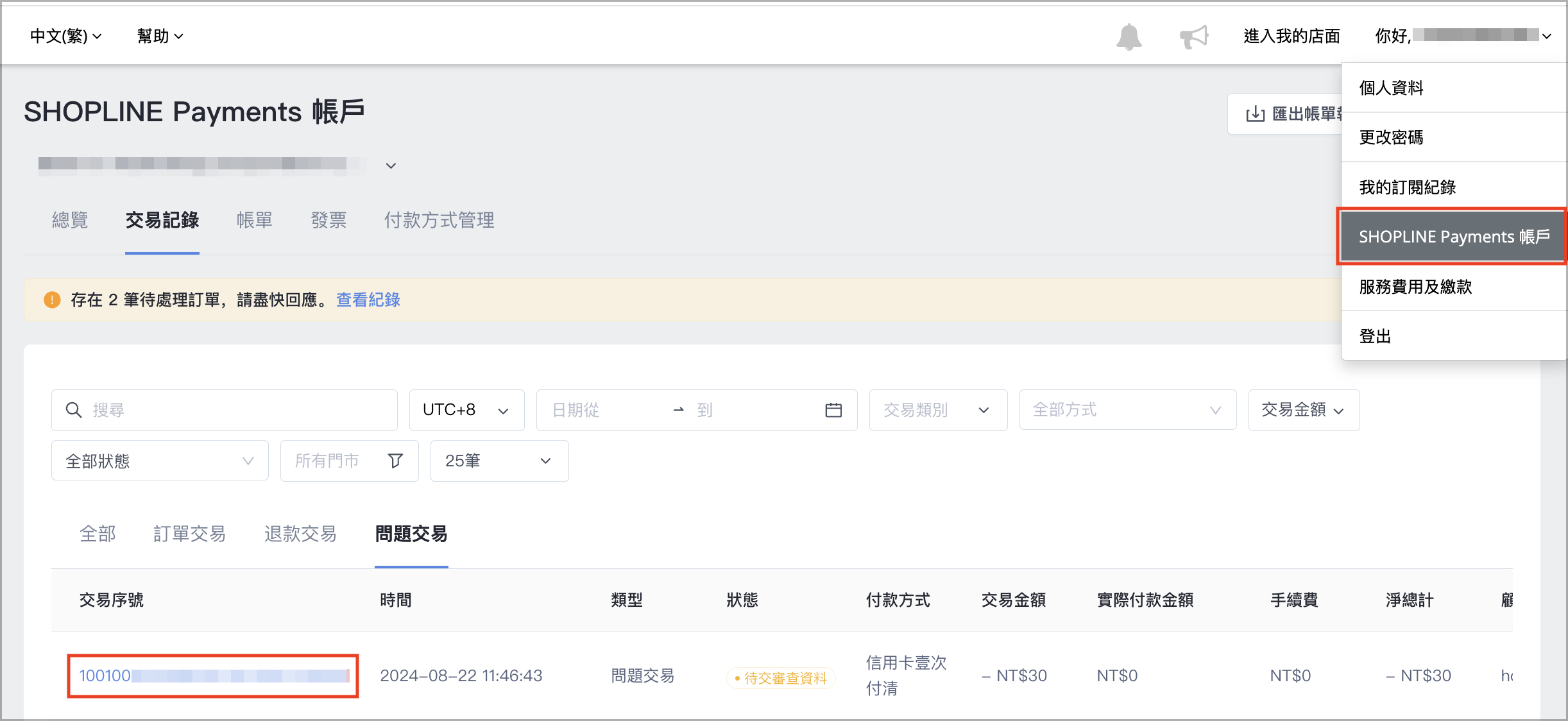This screenshot has width=1568, height=721.
Task: Open the announcements megaphone icon
Action: click(x=1194, y=37)
